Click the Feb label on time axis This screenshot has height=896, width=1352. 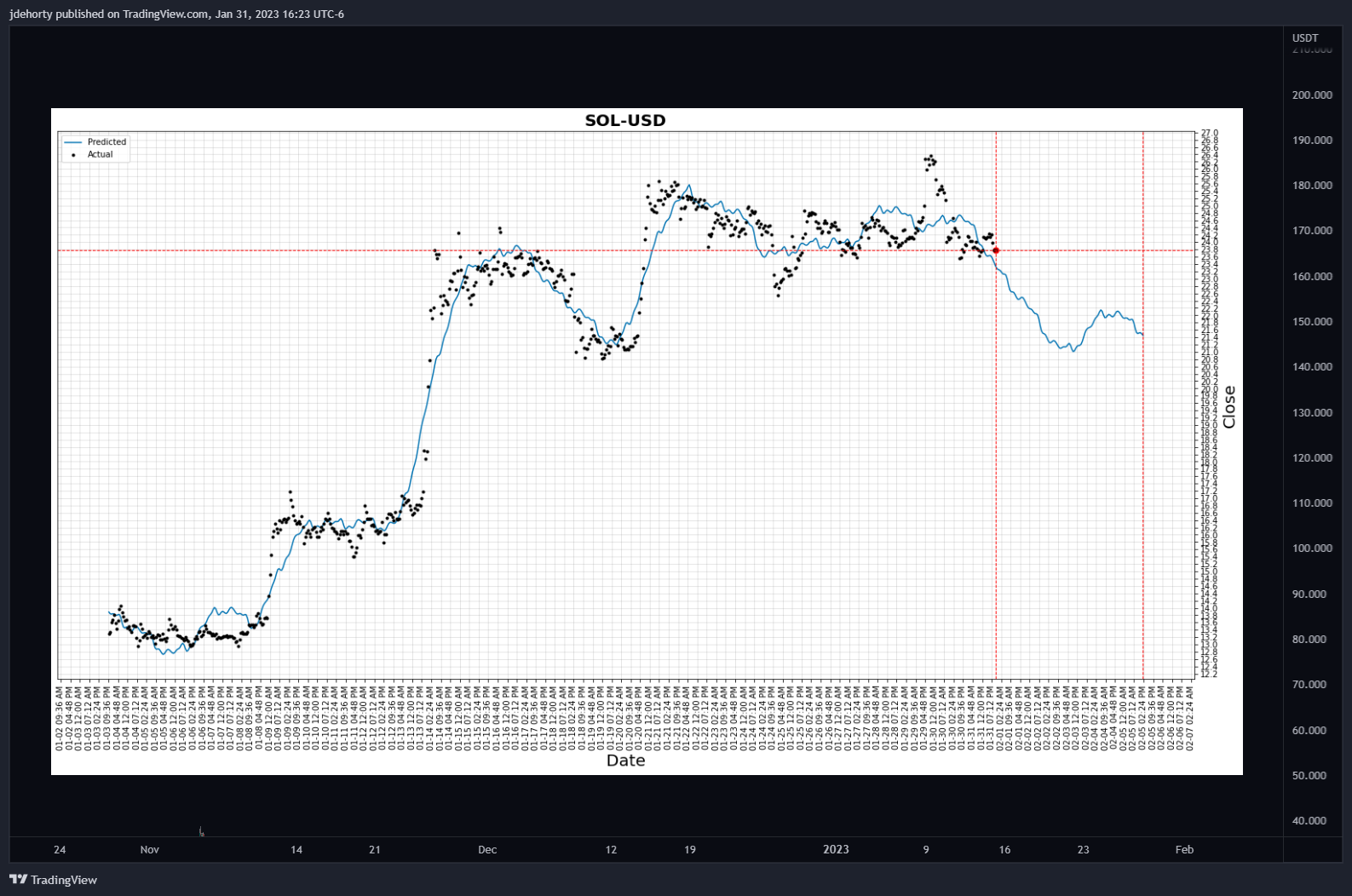pos(1185,849)
